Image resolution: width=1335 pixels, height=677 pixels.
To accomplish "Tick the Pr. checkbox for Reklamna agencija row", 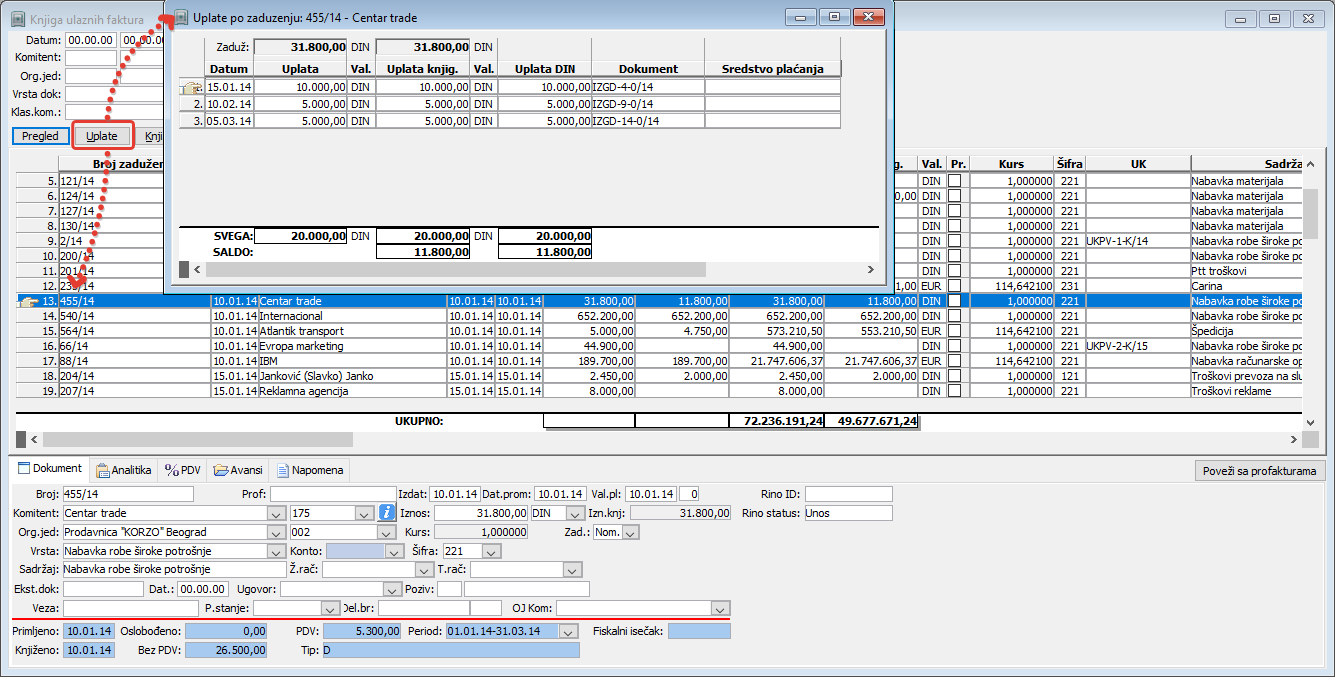I will point(957,391).
